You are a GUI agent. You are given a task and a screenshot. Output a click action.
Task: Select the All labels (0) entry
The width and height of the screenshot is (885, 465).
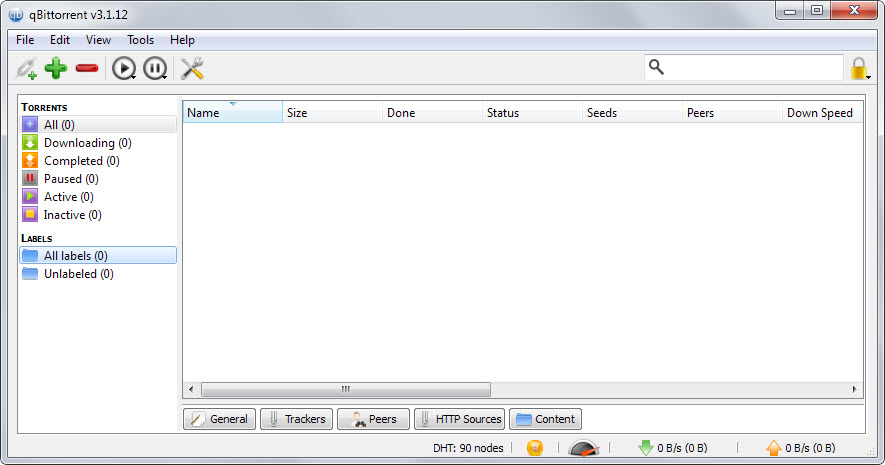tap(98, 256)
